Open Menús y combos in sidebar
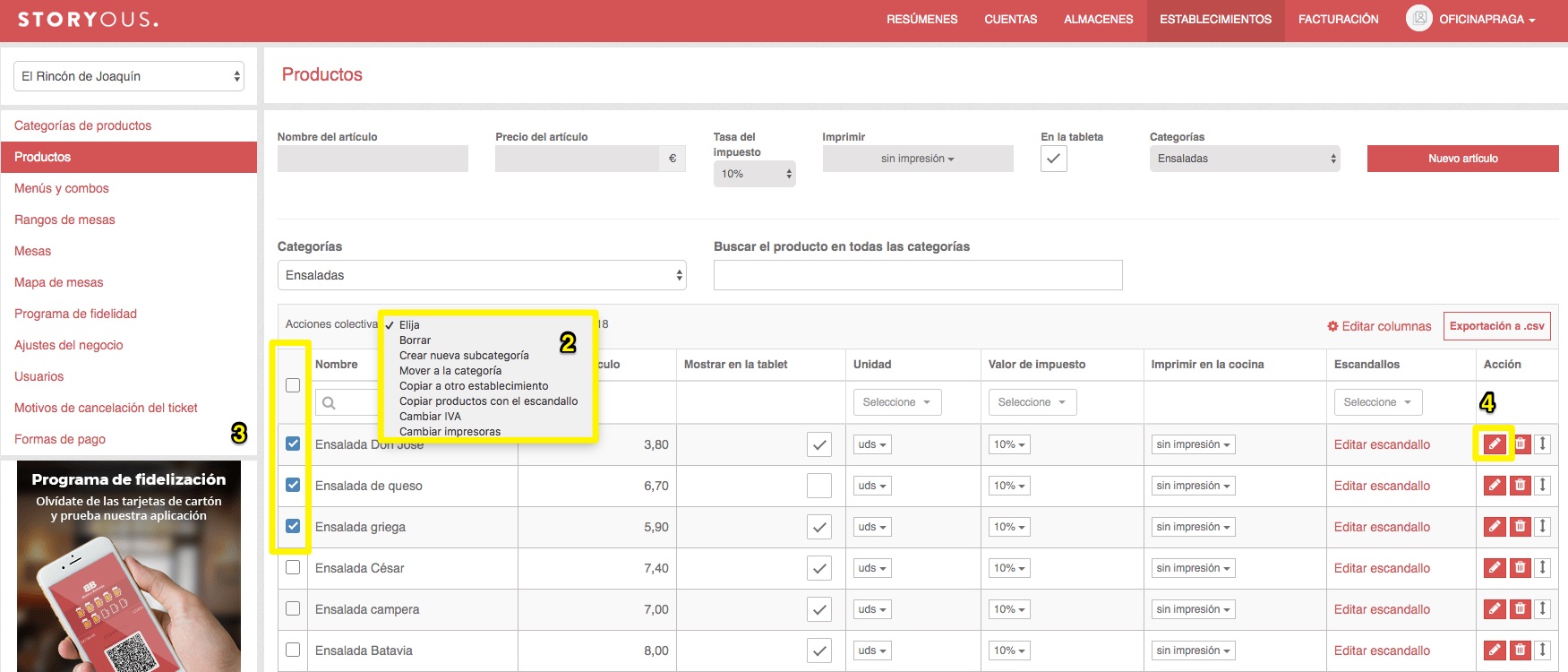This screenshot has height=672, width=1568. coord(61,188)
